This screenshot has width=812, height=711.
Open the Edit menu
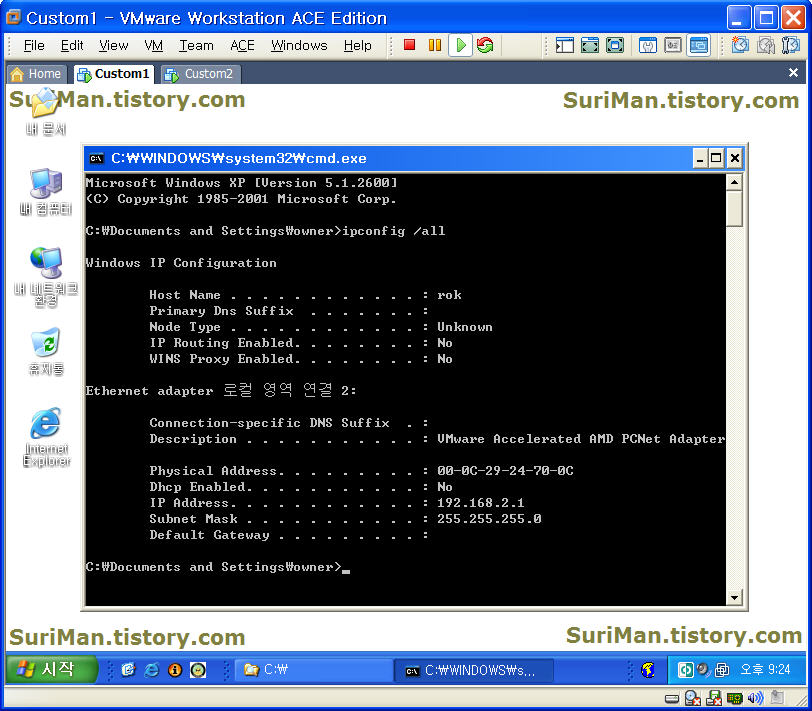click(x=71, y=46)
